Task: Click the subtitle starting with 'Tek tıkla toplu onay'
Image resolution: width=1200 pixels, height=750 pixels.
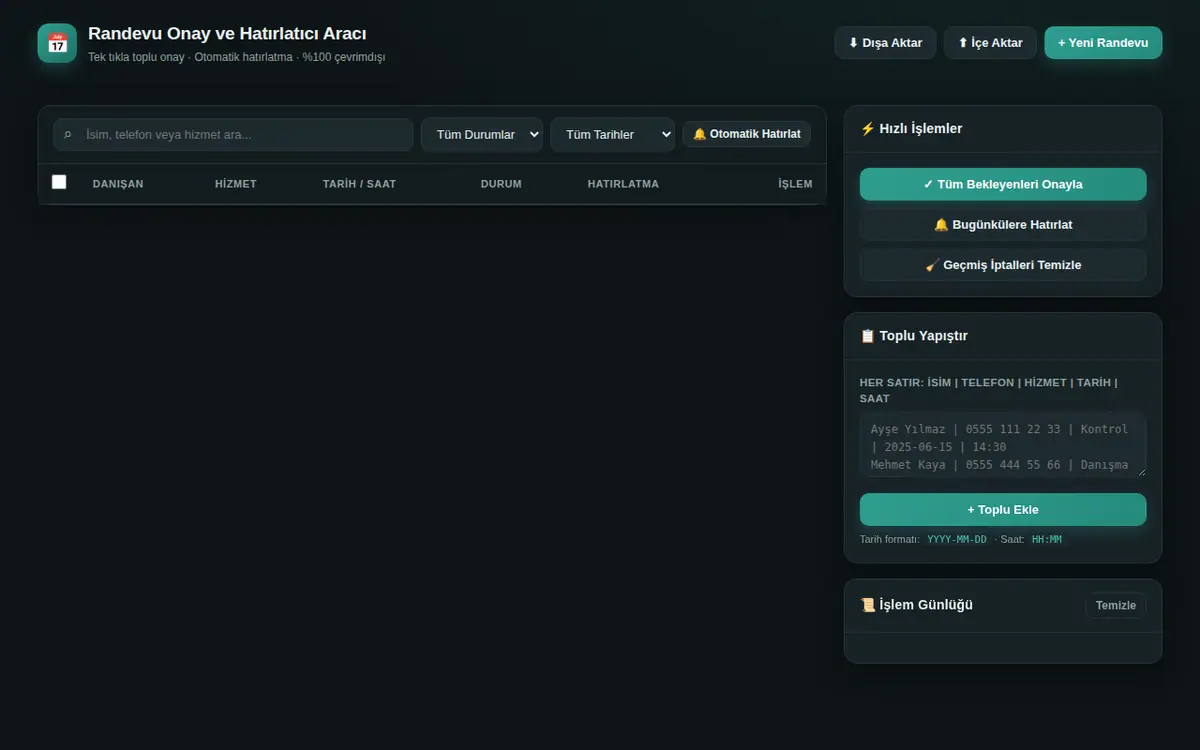Action: point(236,57)
